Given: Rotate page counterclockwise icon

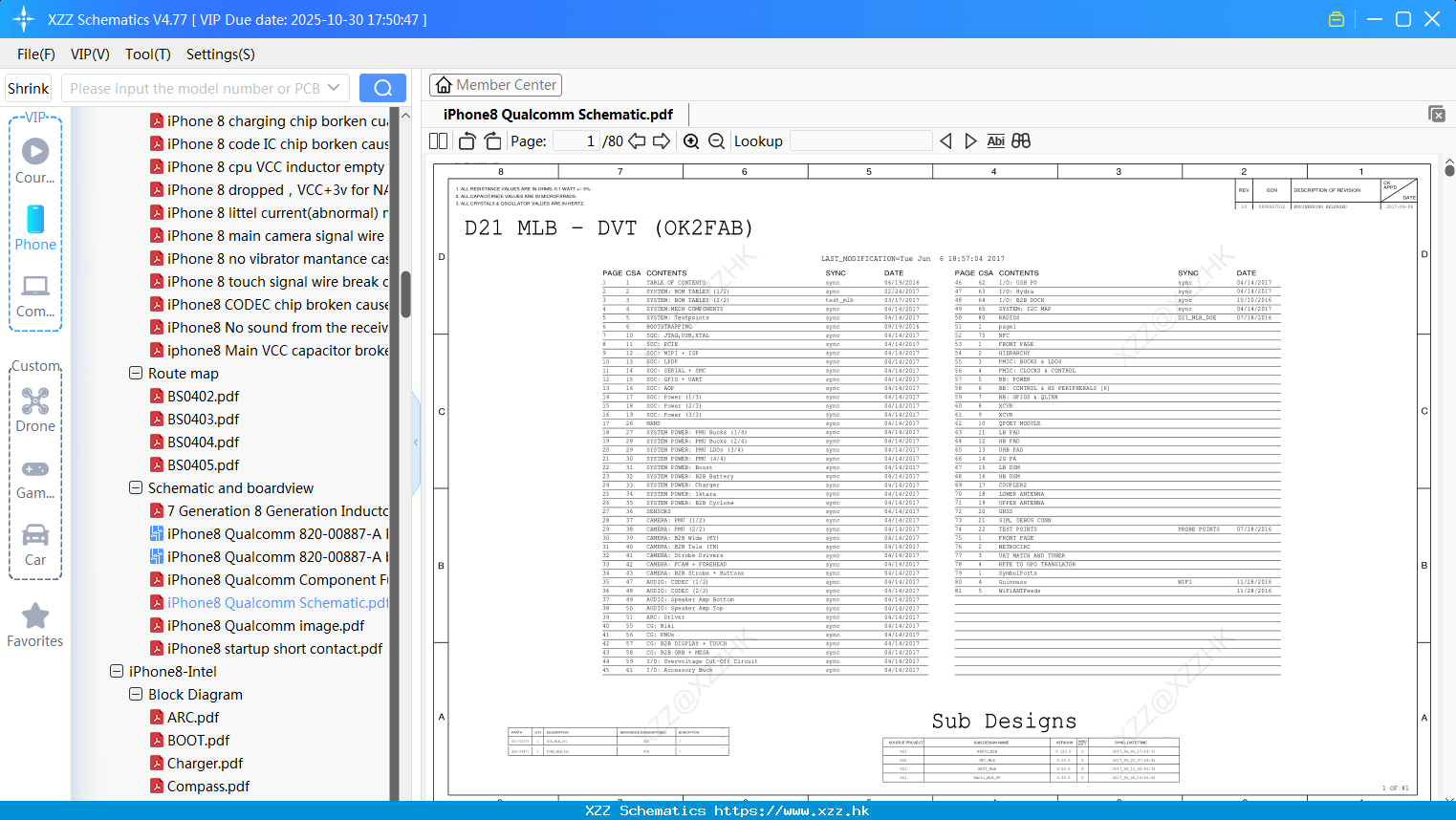Looking at the screenshot, I should 467,141.
